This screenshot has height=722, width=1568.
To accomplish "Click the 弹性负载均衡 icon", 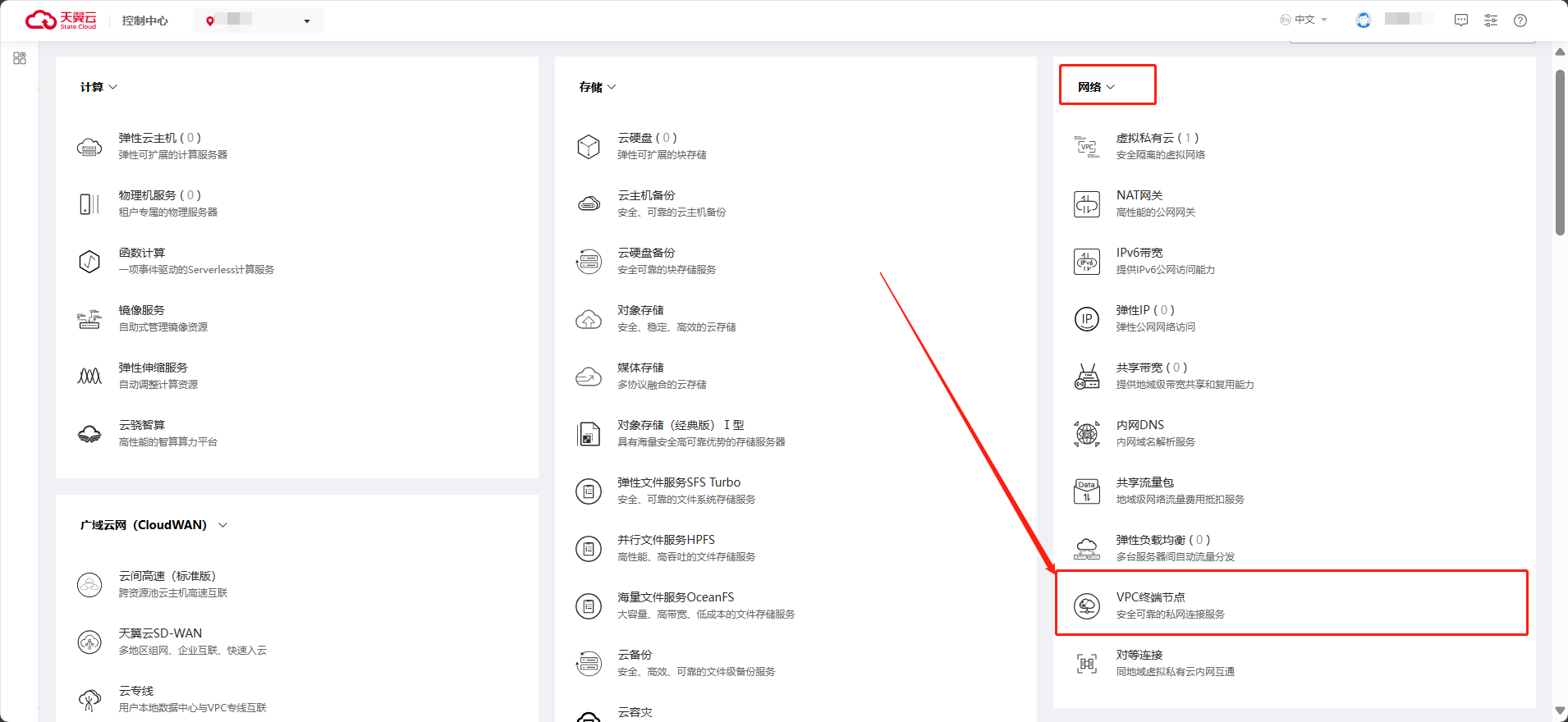I will point(1087,549).
